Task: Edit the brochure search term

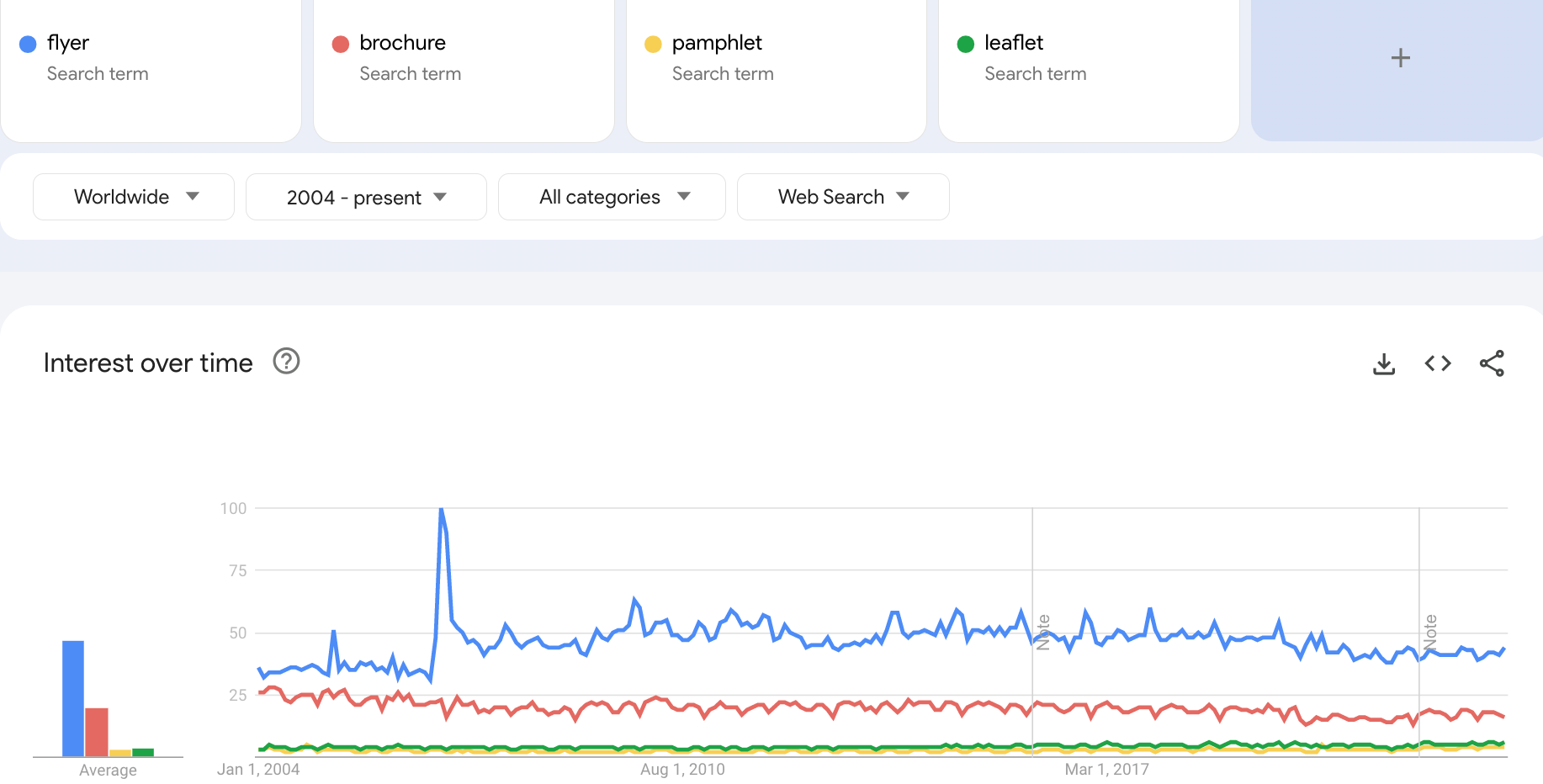Action: 402,43
